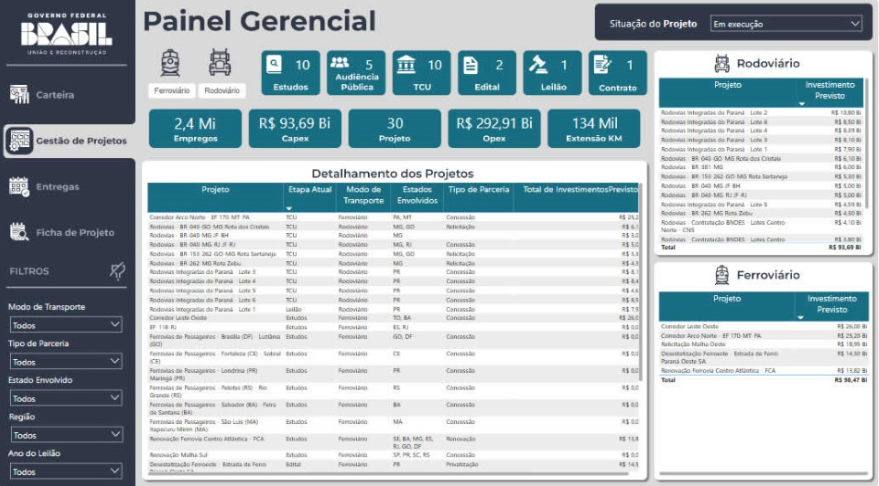Click the Edital document icon
879x486 pixels.
tap(470, 65)
